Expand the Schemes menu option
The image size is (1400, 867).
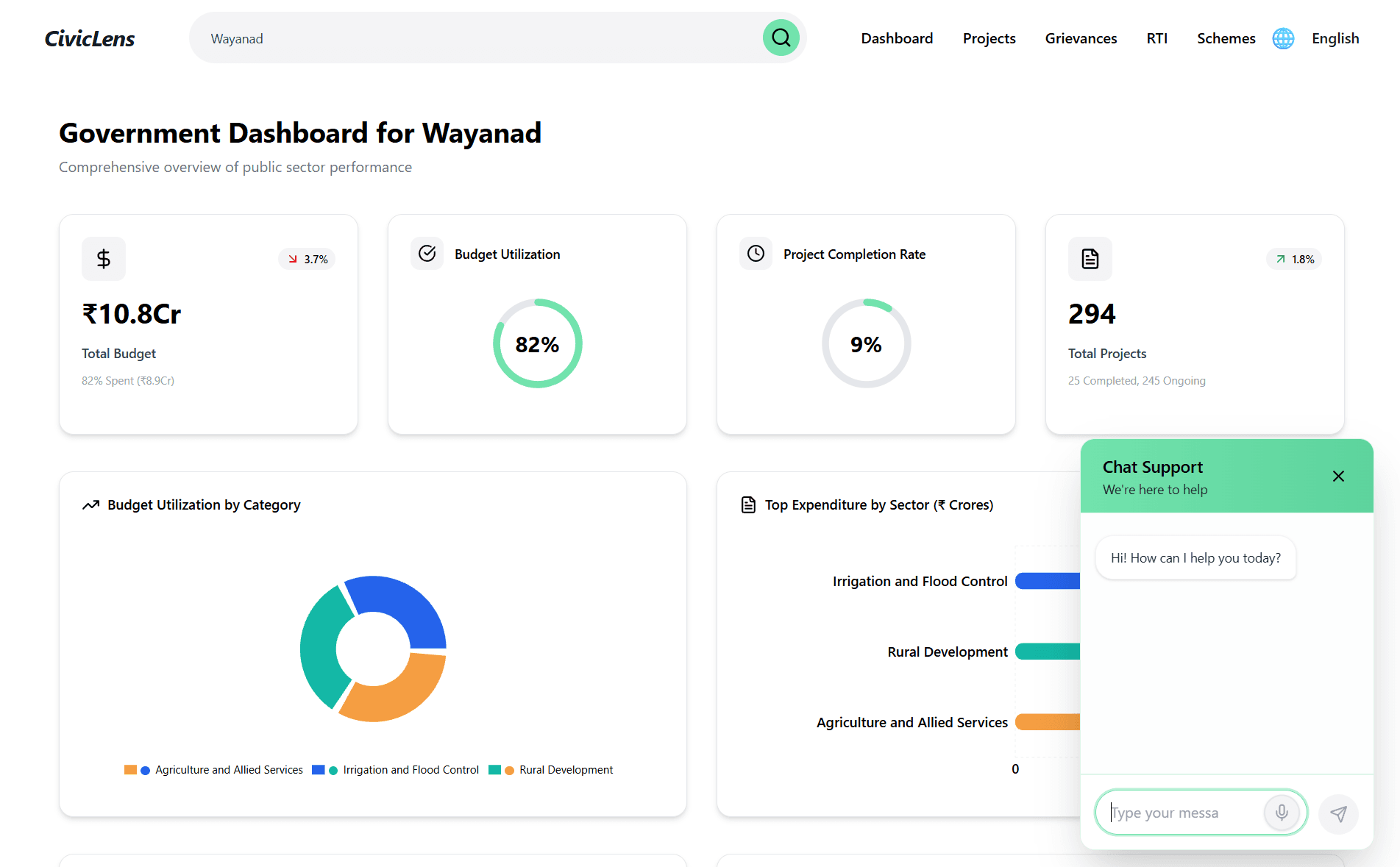click(x=1226, y=38)
